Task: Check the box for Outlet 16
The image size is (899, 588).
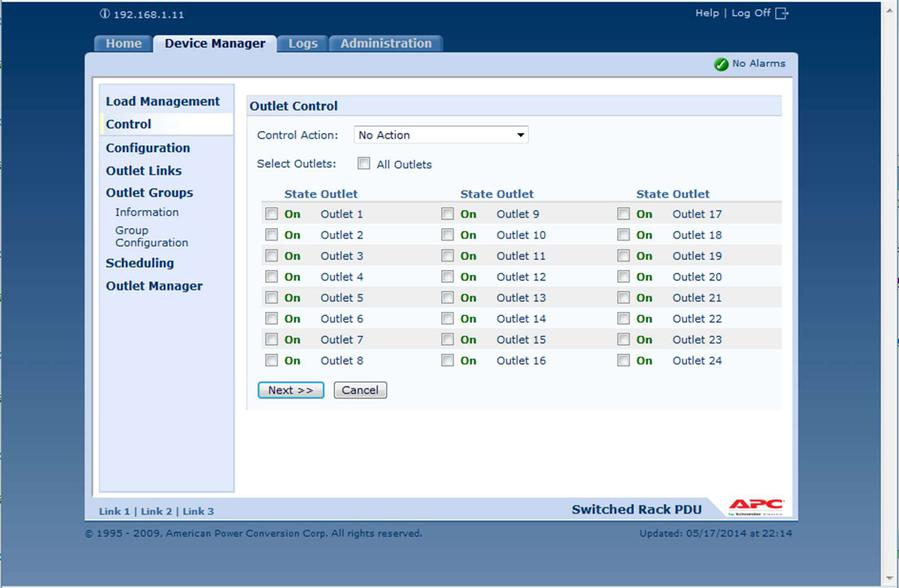Action: pos(447,361)
